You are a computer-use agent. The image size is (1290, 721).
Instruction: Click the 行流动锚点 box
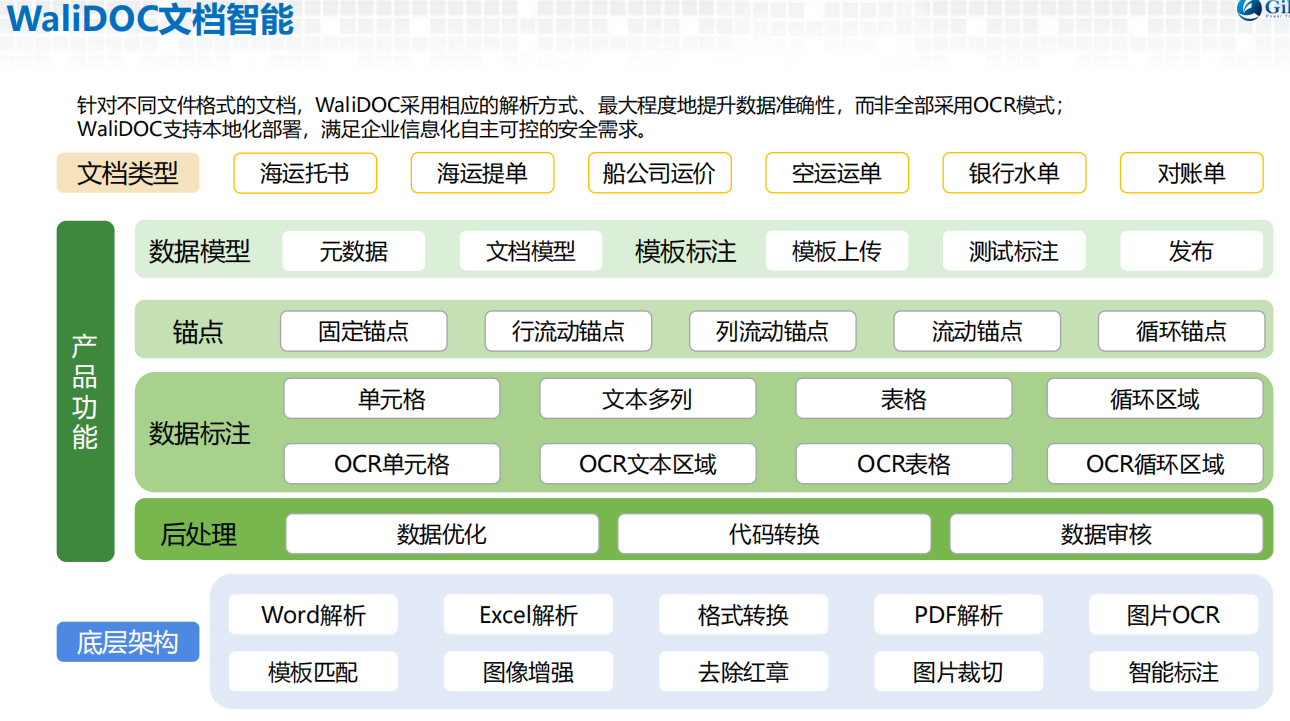pos(568,331)
